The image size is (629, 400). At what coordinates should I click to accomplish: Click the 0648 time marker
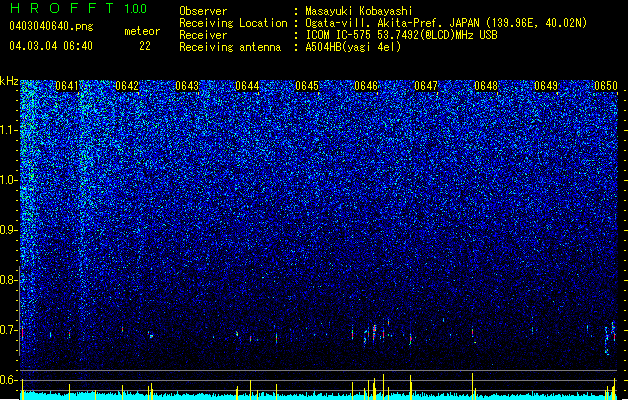coord(486,86)
